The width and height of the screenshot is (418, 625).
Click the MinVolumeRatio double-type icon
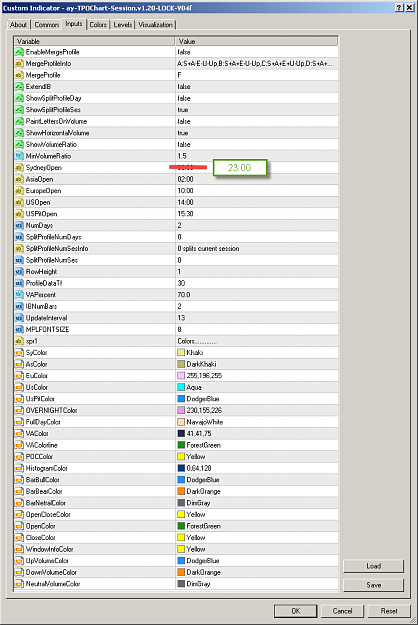point(19,156)
